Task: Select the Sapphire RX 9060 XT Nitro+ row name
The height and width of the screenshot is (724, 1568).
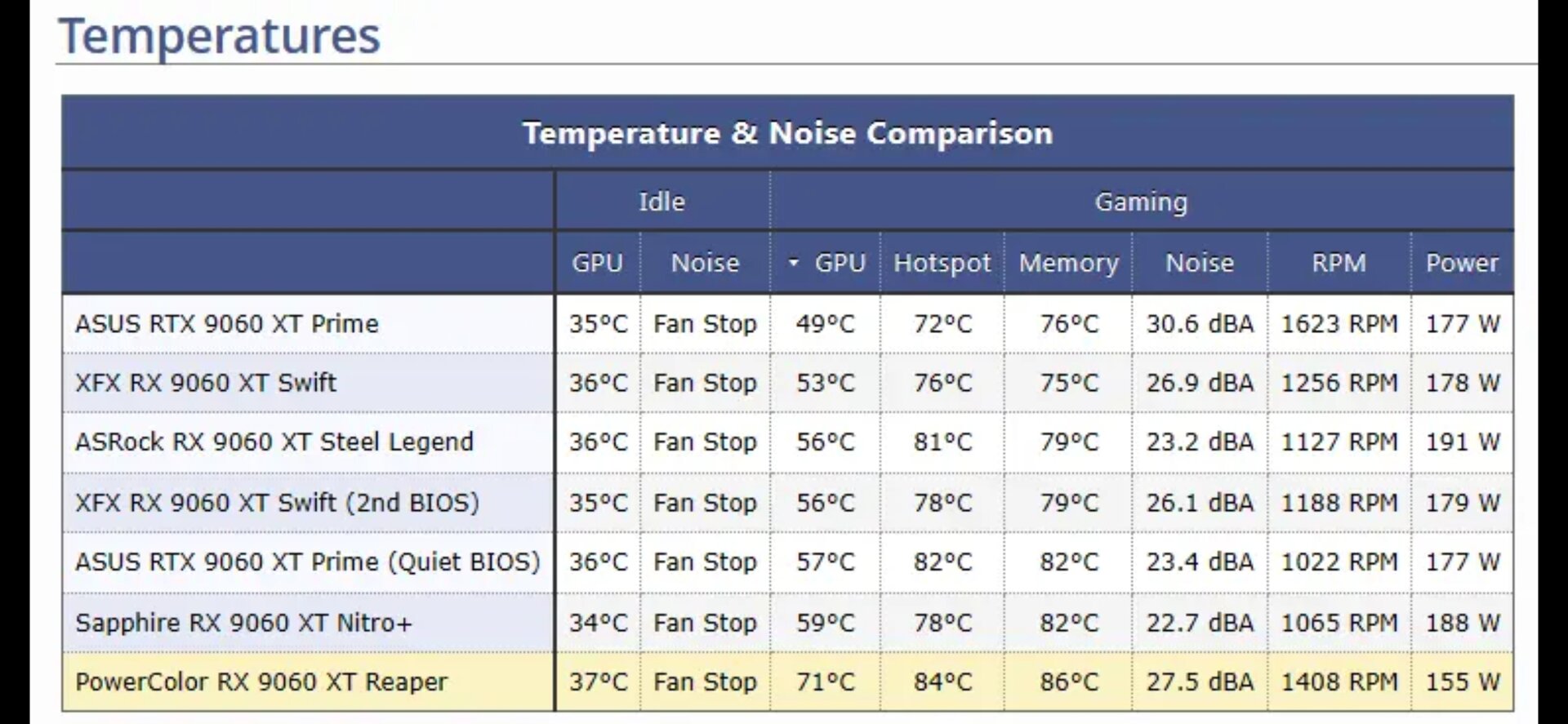Action: point(243,623)
